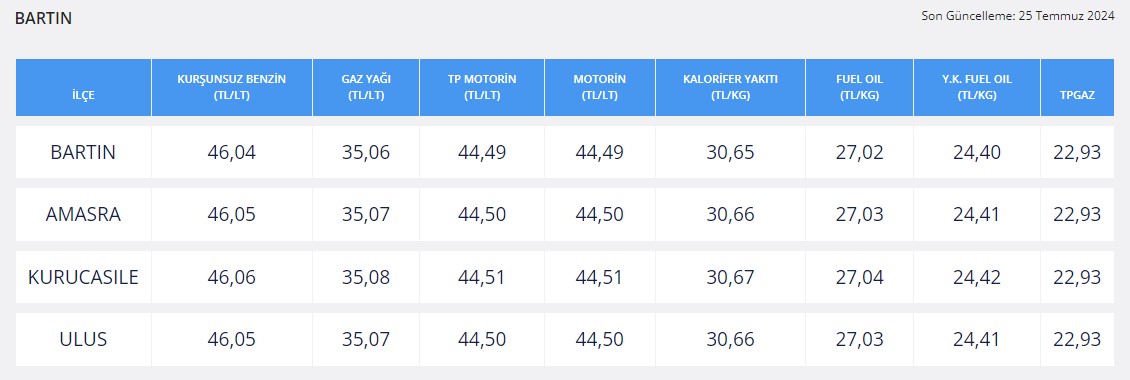Select the KURŞUNSUZ BENZİN column header

(231, 88)
